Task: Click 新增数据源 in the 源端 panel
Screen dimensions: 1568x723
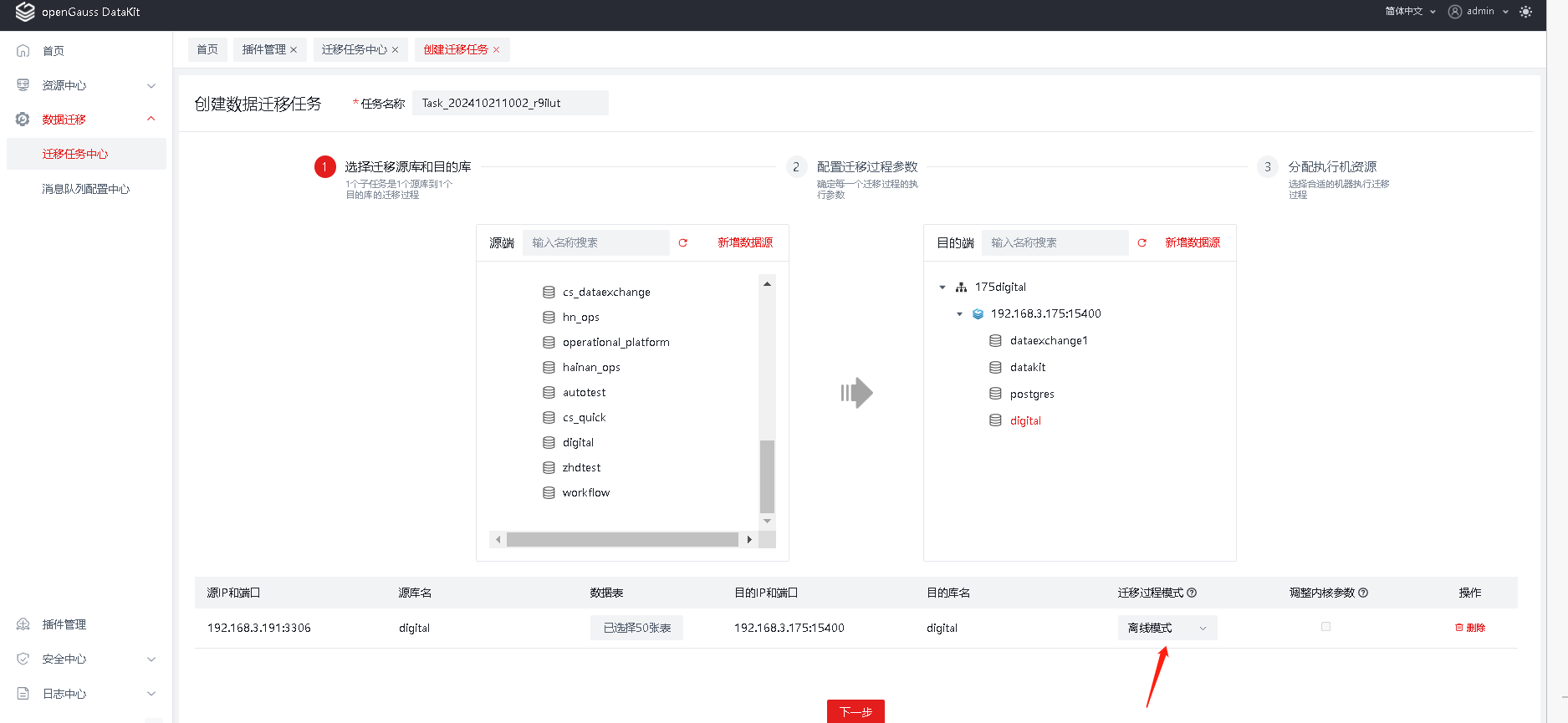Action: click(x=745, y=242)
